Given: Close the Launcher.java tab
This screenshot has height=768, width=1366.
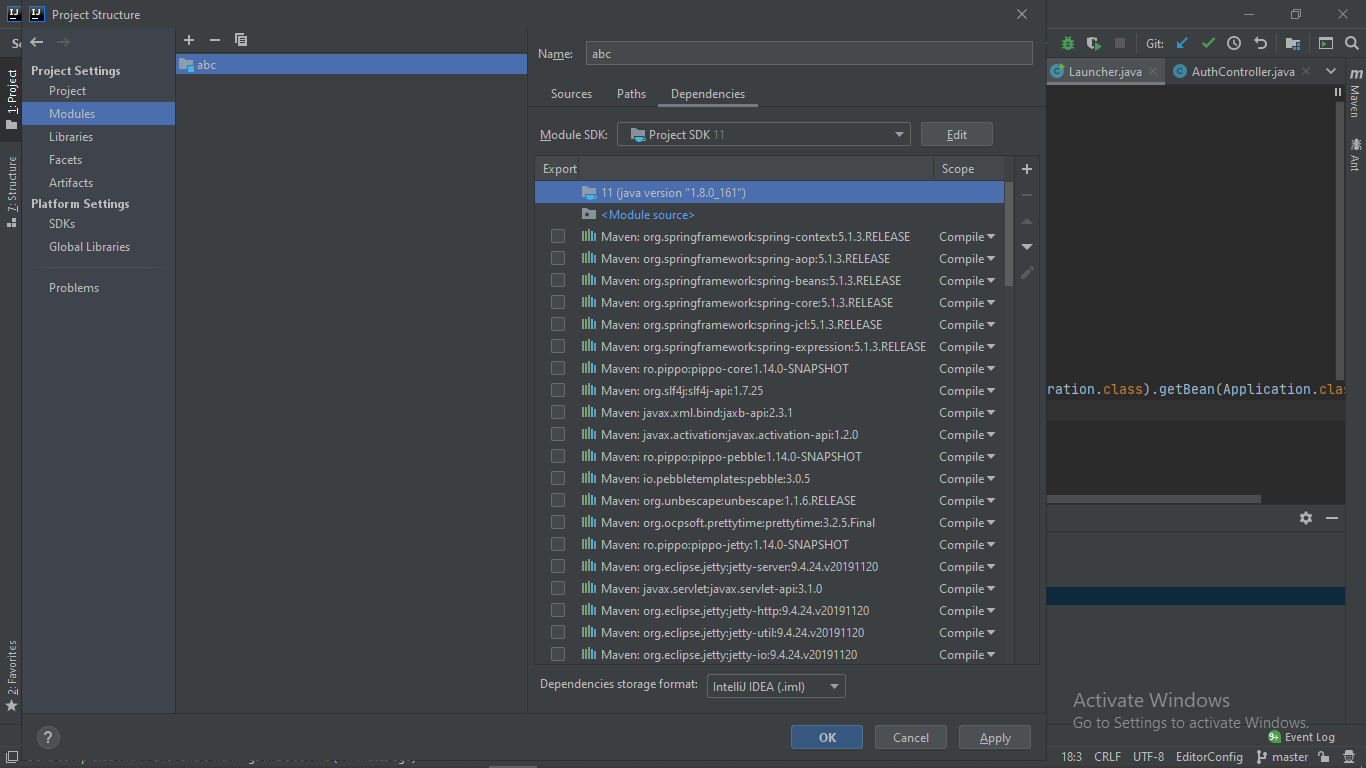Looking at the screenshot, I should (1152, 72).
